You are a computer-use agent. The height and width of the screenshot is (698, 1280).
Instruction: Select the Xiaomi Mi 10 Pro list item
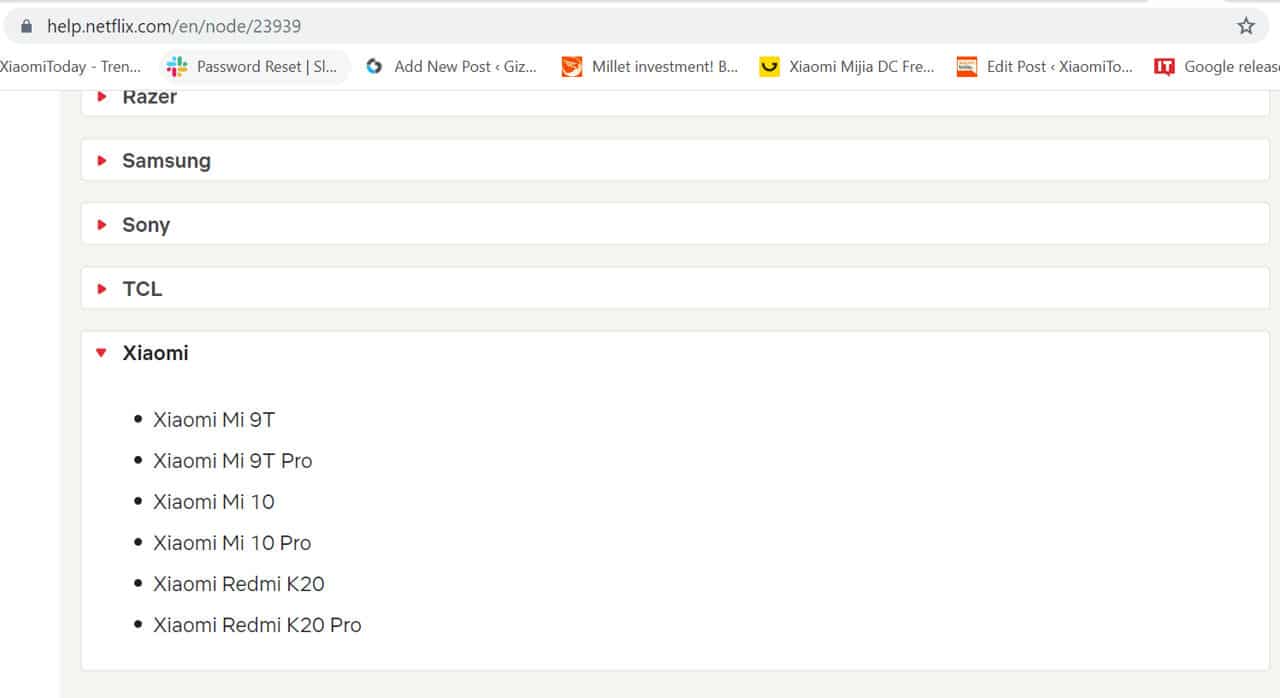coord(232,543)
